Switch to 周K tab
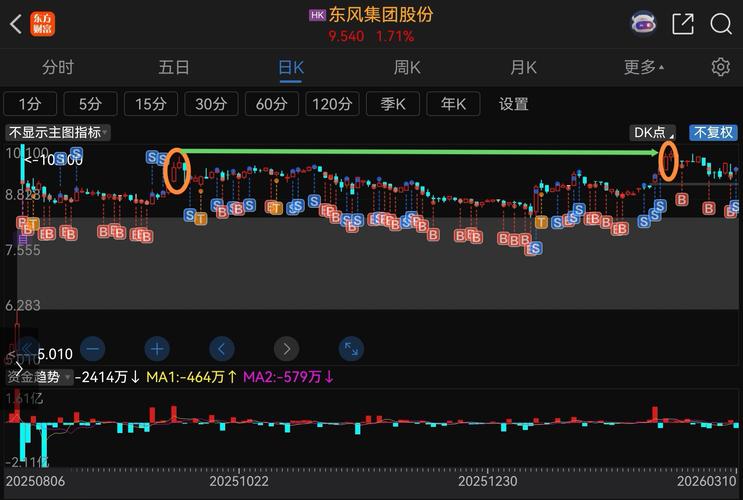Image resolution: width=743 pixels, height=500 pixels. pos(407,67)
